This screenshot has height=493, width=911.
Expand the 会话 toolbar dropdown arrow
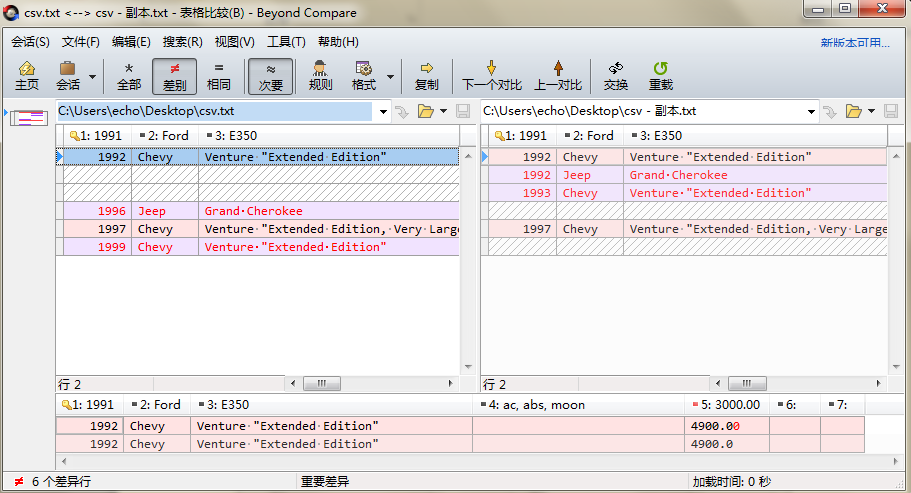click(93, 76)
